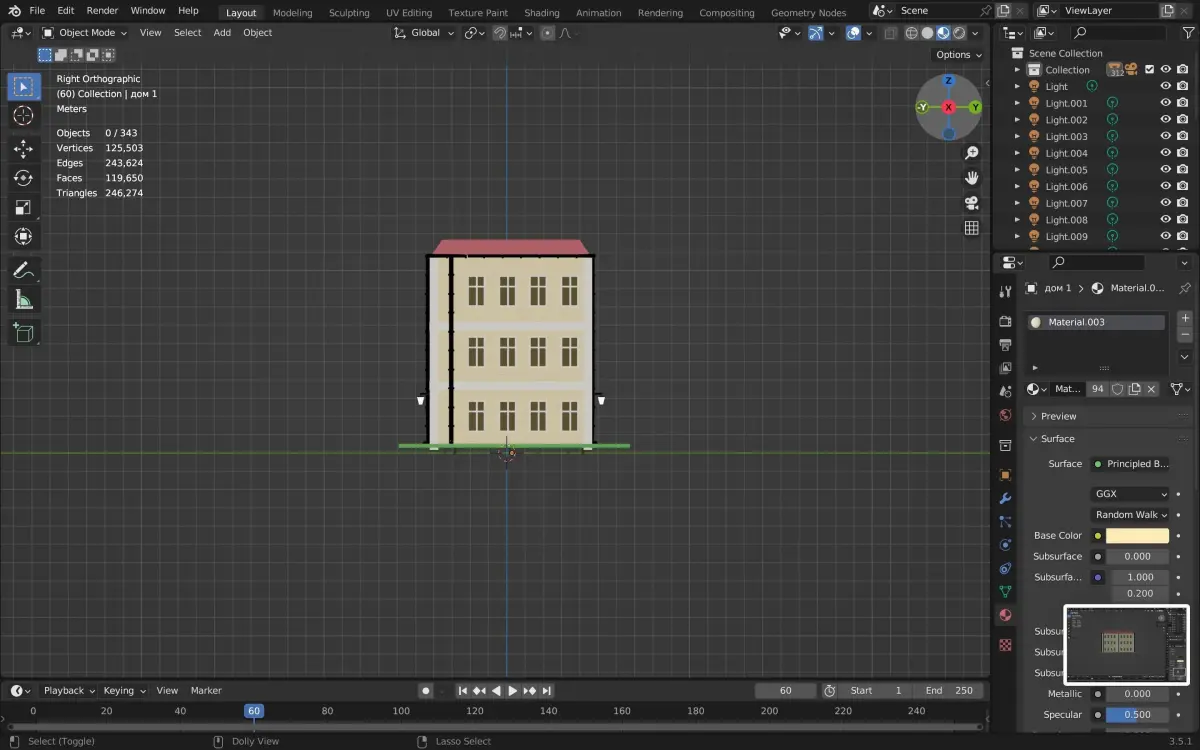This screenshot has width=1200, height=750.
Task: Click the X axis on navigation gizmo
Action: pos(948,107)
